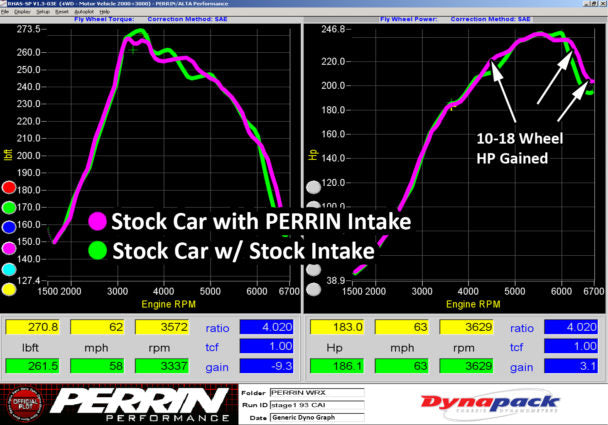
Task: Open the Autoplot menu
Action: pyautogui.click(x=84, y=11)
